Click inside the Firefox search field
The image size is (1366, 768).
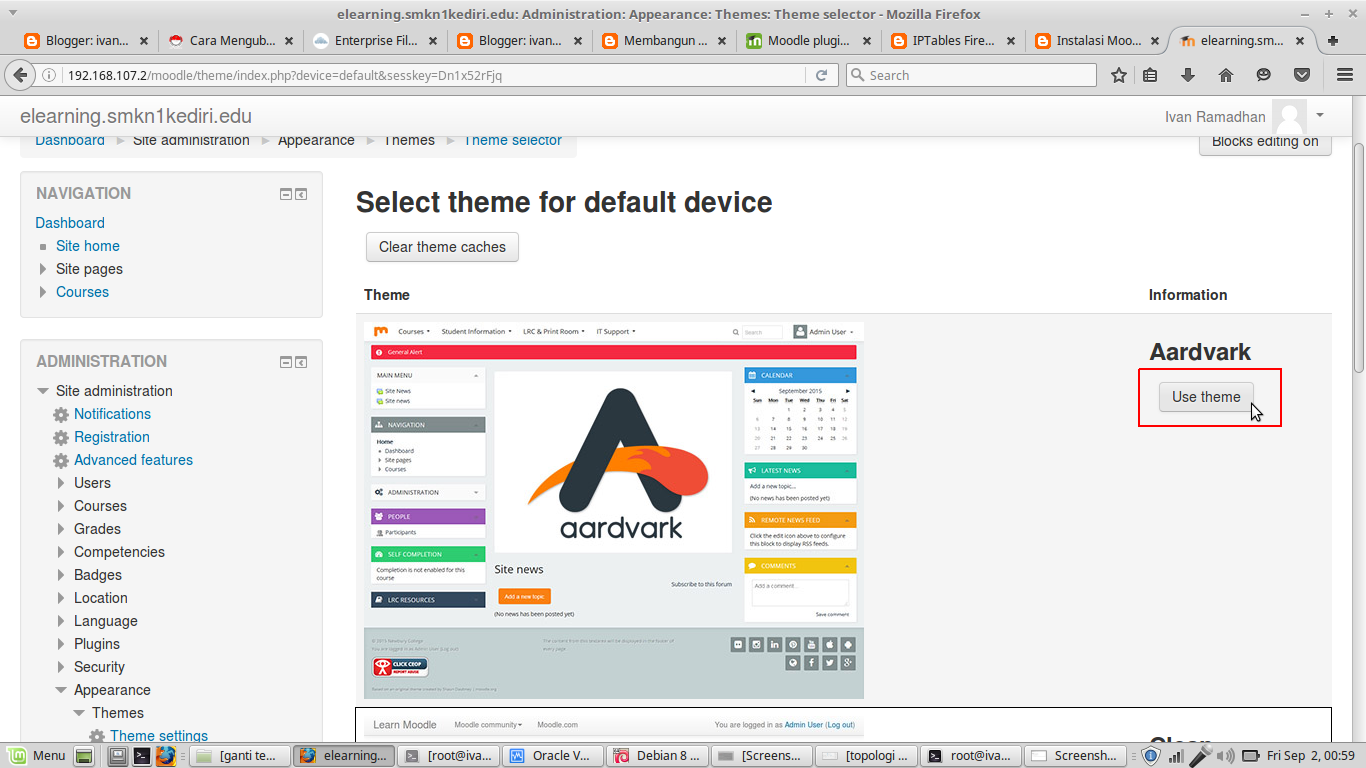tap(970, 74)
